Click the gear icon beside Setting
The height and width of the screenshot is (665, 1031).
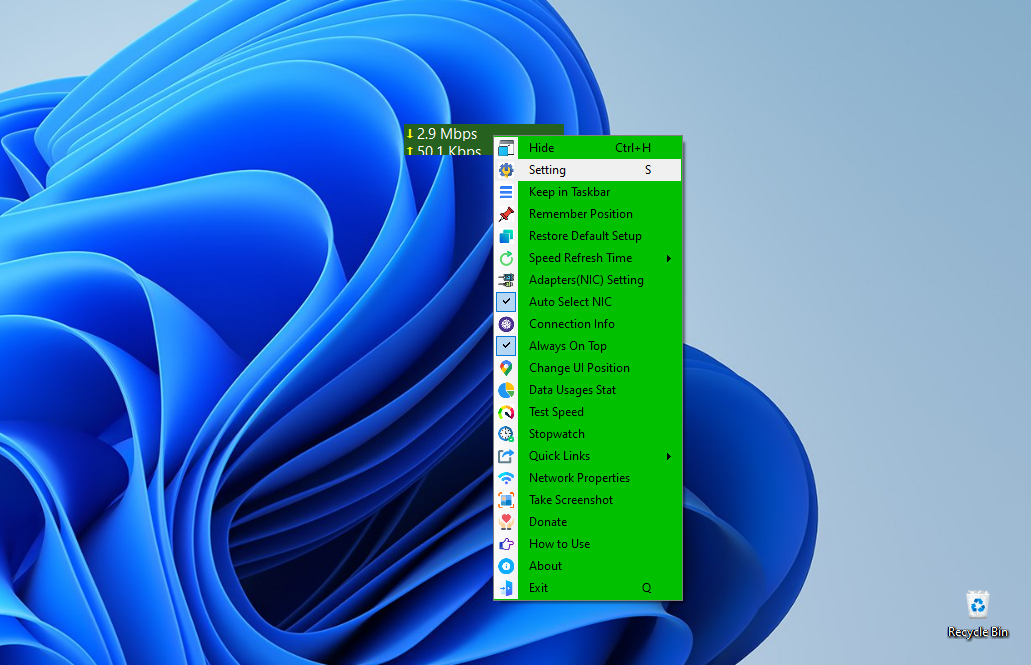[506, 170]
